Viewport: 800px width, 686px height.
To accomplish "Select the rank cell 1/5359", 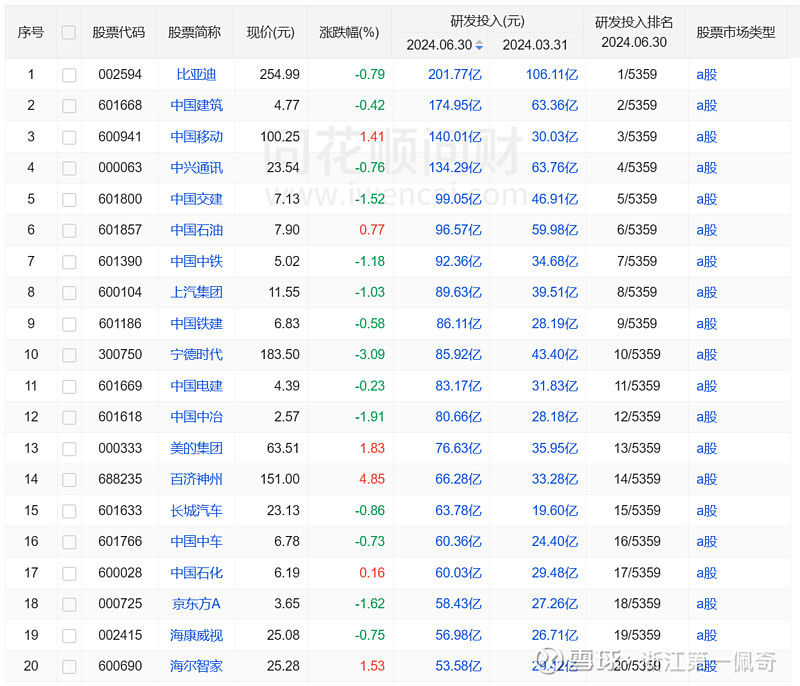I will point(637,74).
